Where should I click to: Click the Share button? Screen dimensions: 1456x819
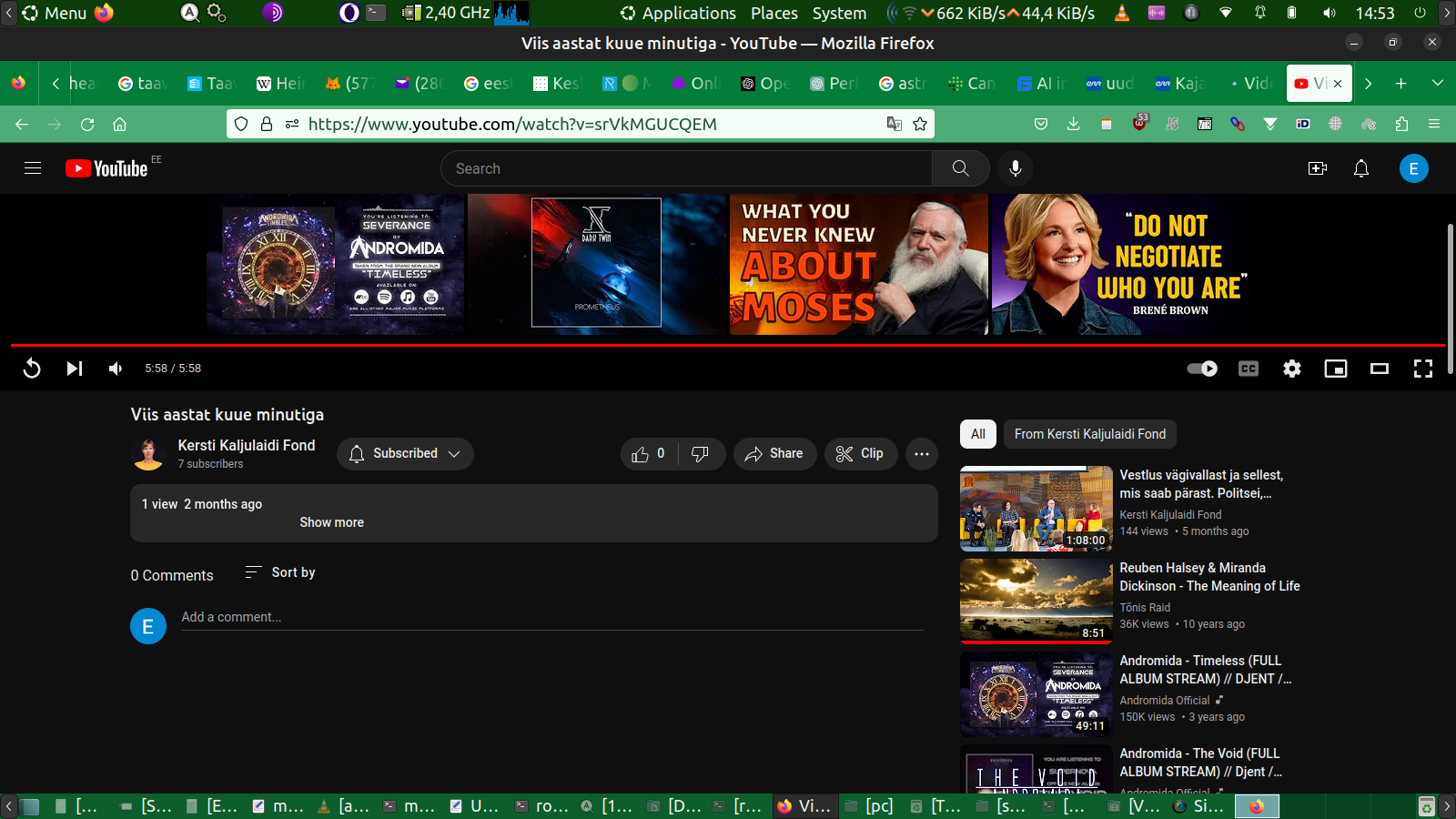(773, 453)
